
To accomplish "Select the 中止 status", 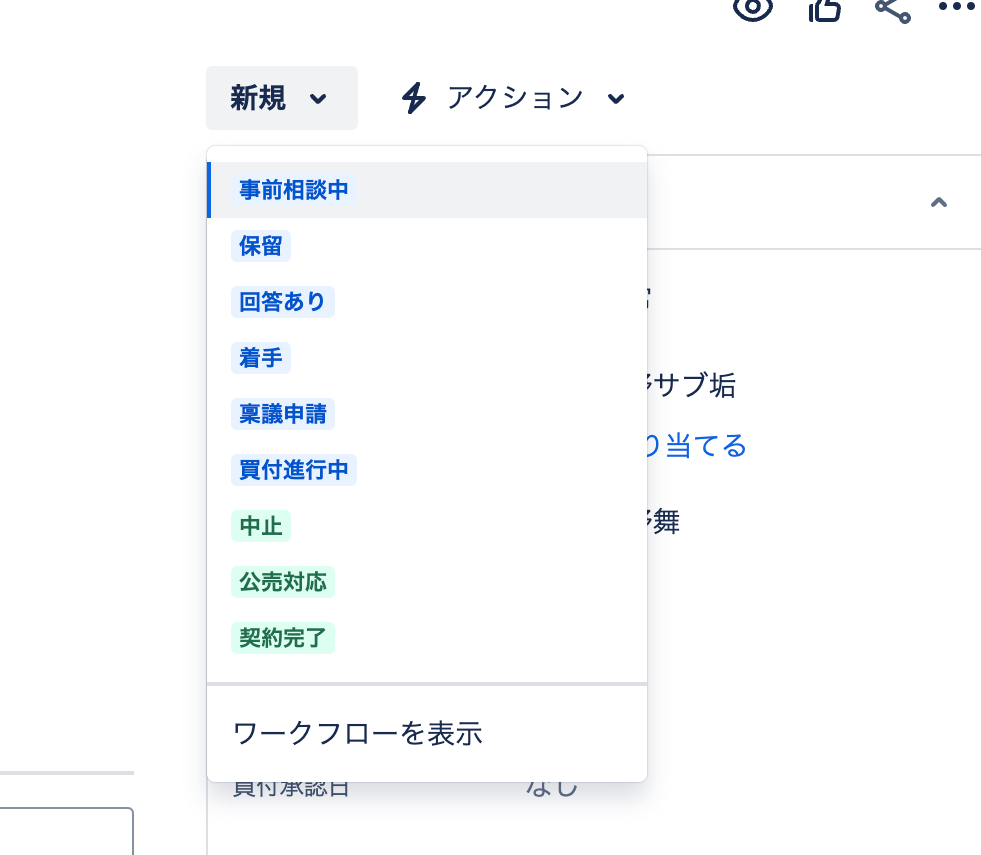I will click(260, 526).
